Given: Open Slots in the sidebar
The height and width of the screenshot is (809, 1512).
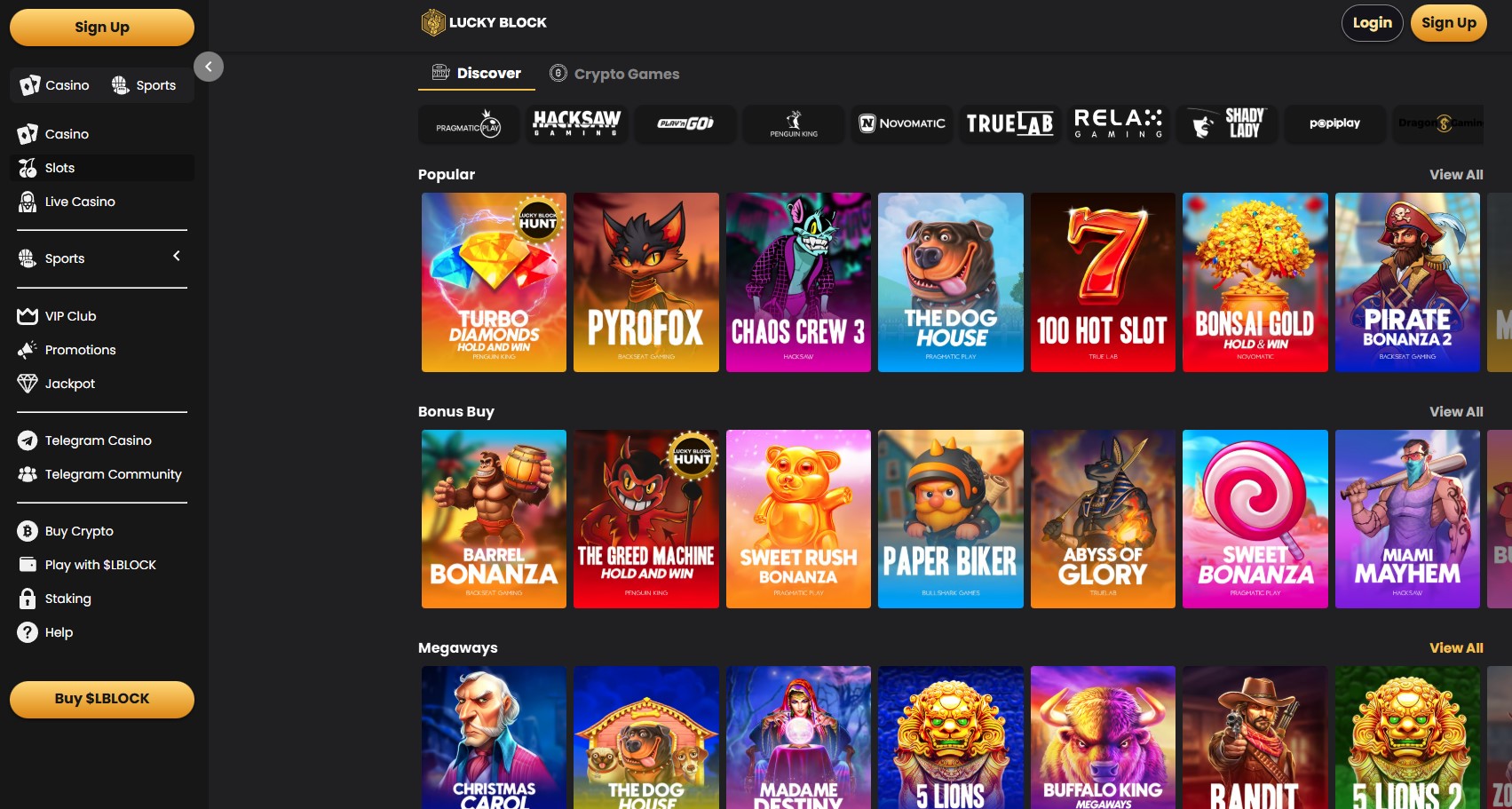Looking at the screenshot, I should coord(59,168).
